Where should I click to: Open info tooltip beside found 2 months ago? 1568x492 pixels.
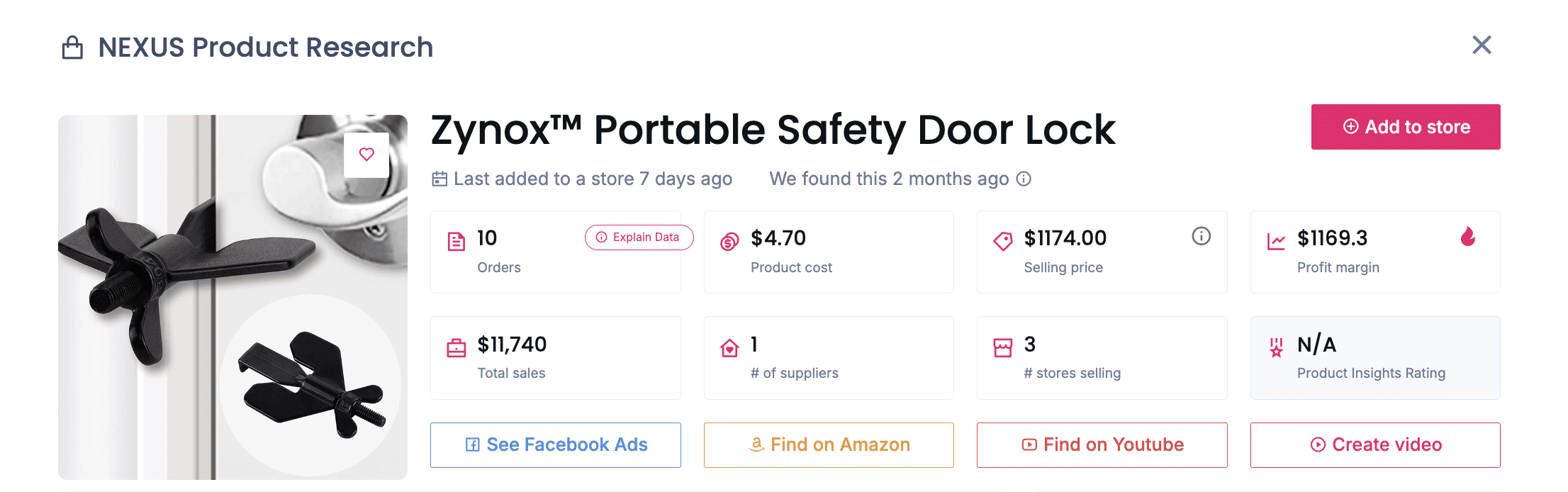click(x=1024, y=179)
